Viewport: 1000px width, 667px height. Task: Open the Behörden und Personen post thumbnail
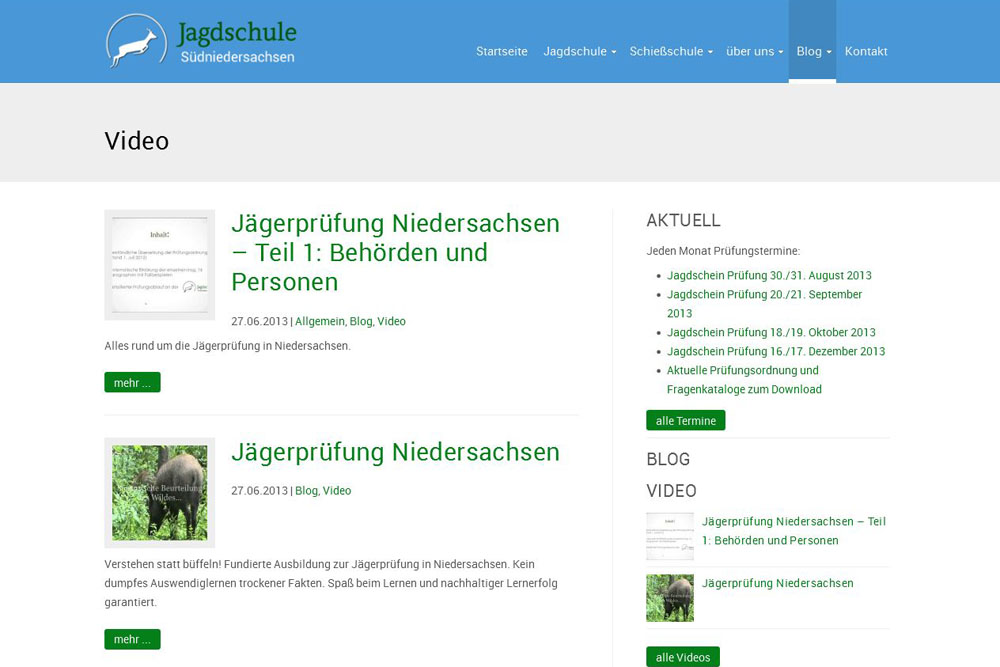160,265
